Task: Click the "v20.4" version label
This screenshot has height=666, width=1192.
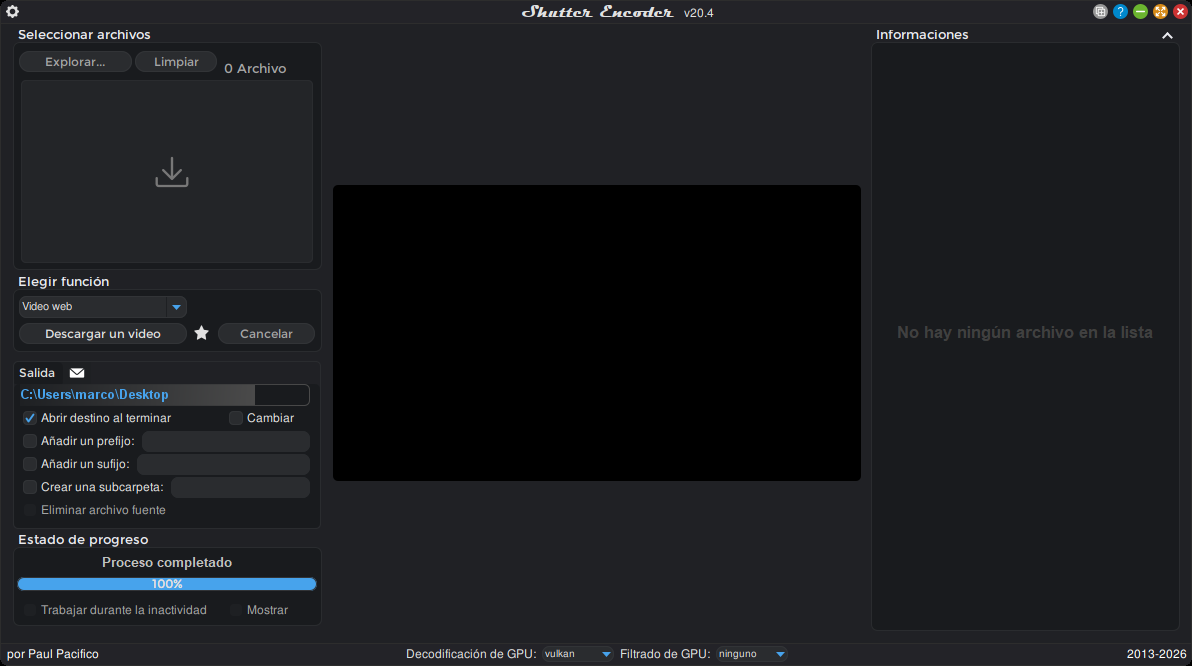Action: click(699, 13)
